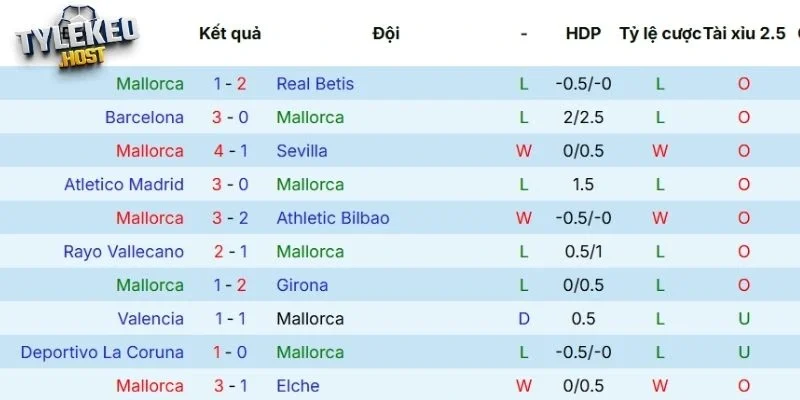Select the HDP column header
Screen dimensions: 800x400
(x=583, y=33)
